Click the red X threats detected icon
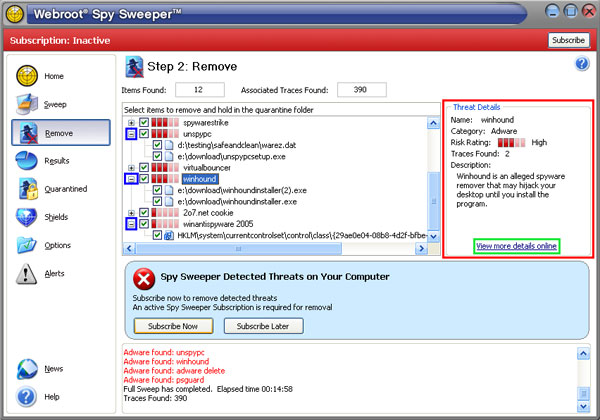 [144, 279]
